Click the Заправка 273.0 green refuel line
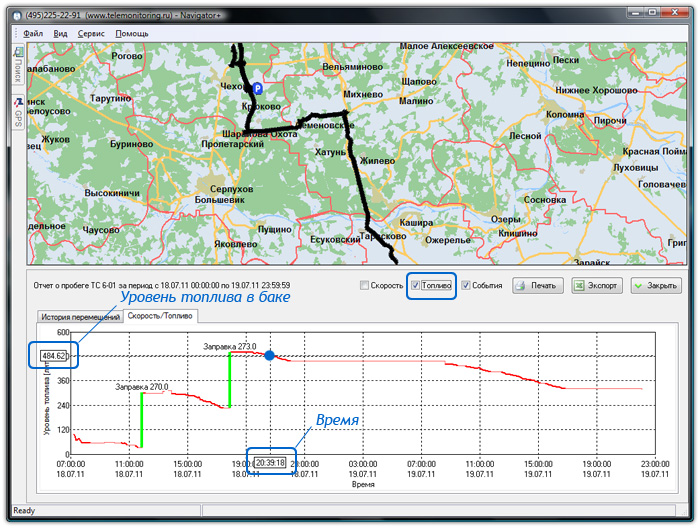 coord(230,378)
